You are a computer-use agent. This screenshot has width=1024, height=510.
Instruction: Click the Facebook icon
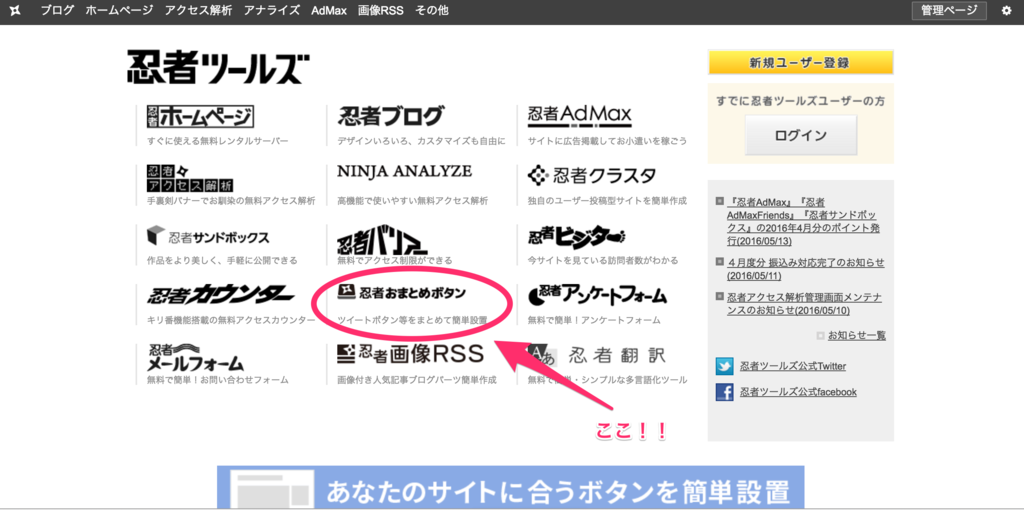click(724, 392)
